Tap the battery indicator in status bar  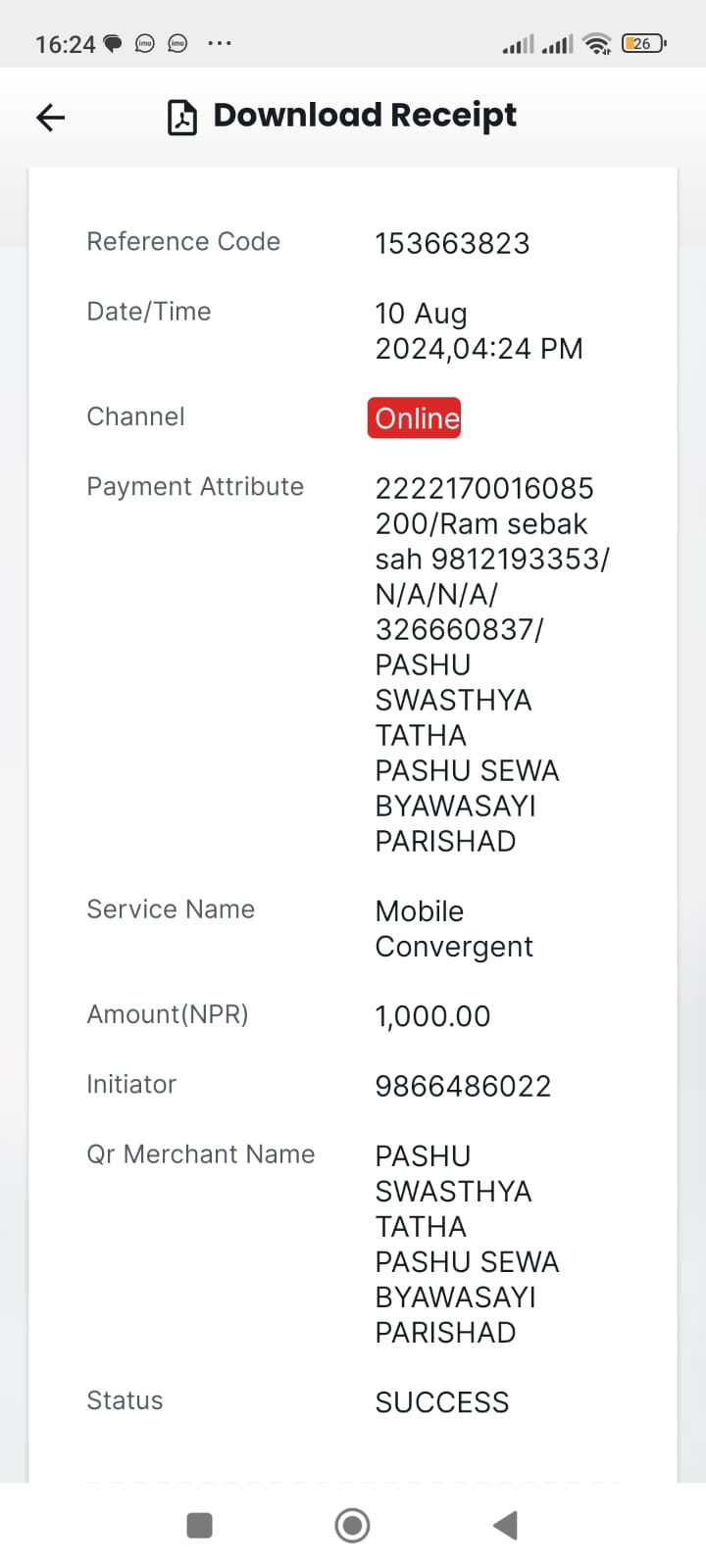(x=644, y=43)
